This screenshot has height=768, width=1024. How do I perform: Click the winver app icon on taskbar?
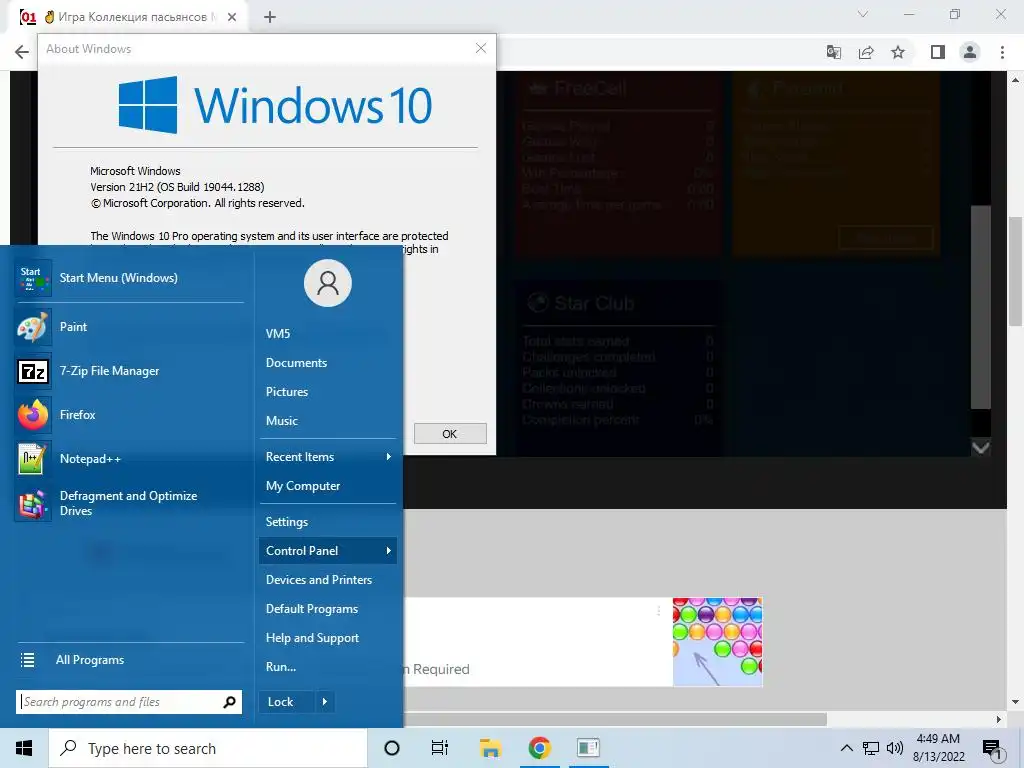click(588, 748)
